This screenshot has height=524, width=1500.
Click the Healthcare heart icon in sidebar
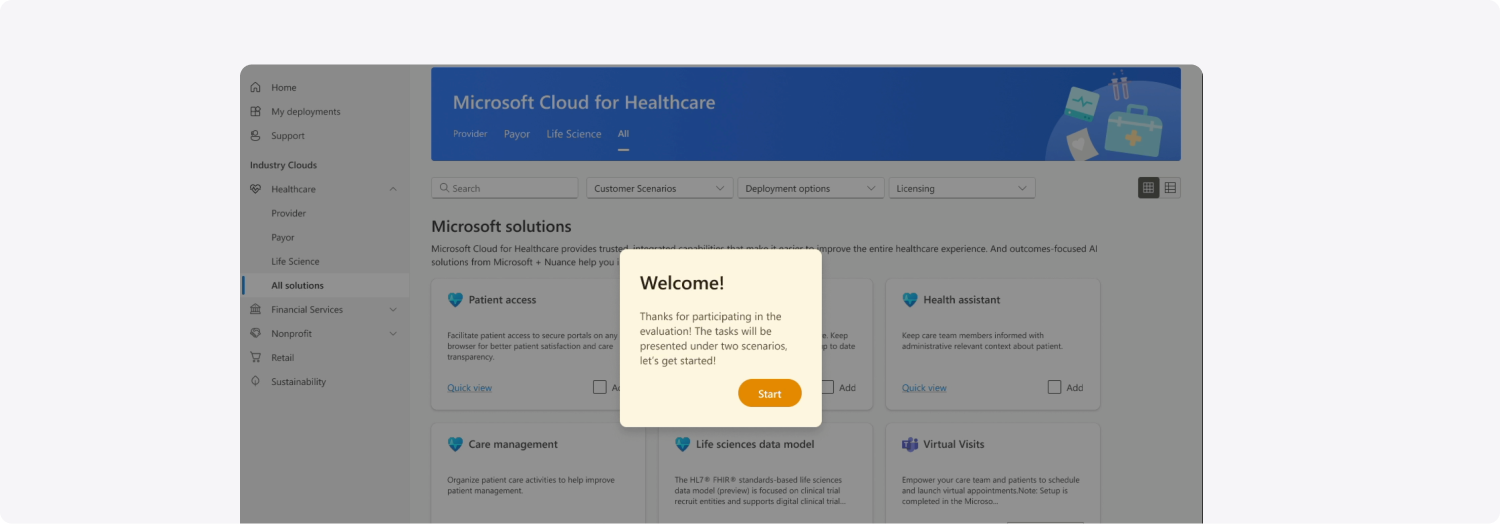coord(256,189)
